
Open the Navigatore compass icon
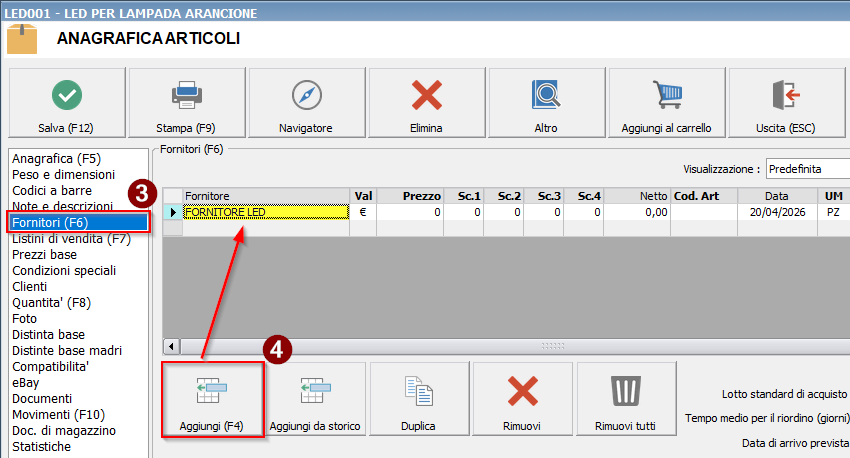pyautogui.click(x=306, y=95)
